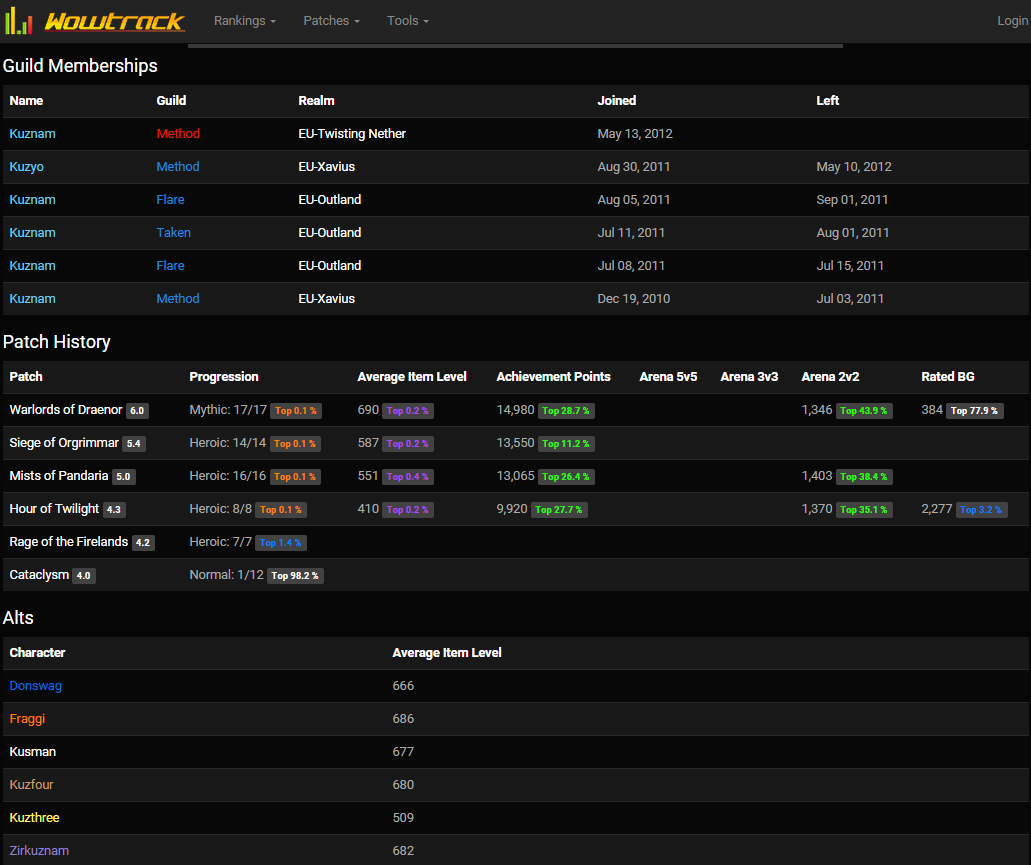Viewport: 1031px width, 865px height.
Task: Open the Taken guild link
Action: click(173, 233)
